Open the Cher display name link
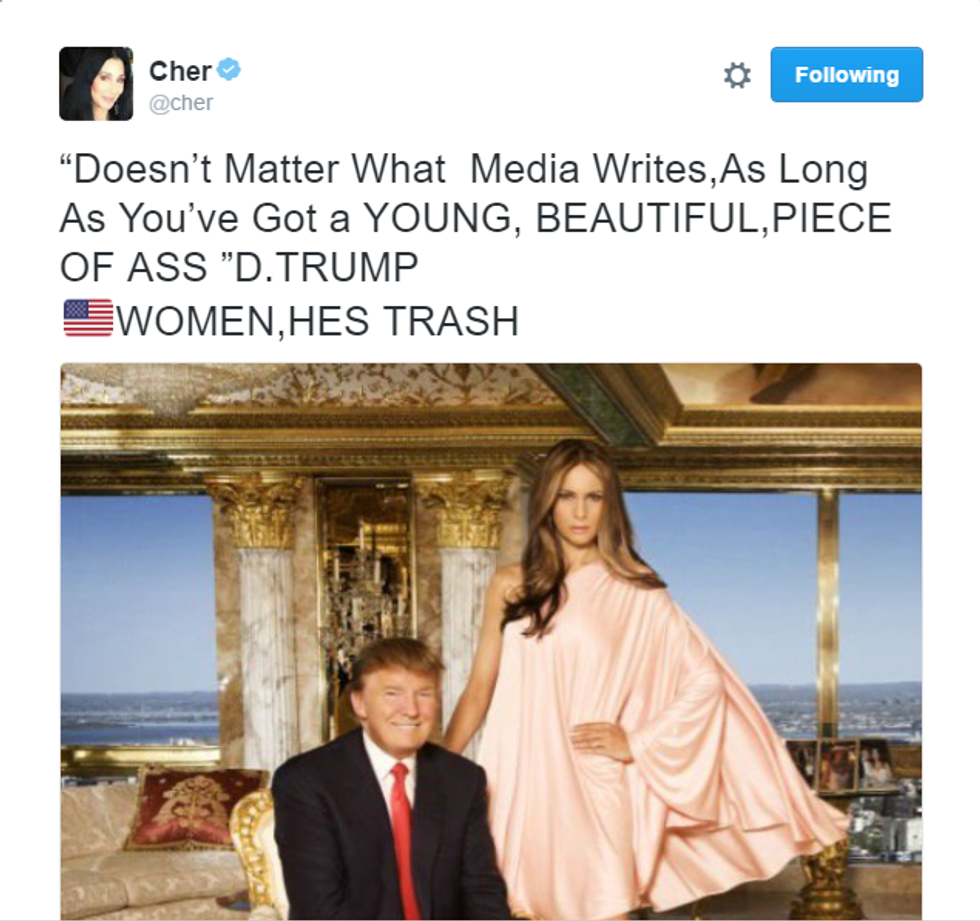This screenshot has height=921, width=980. (x=180, y=71)
